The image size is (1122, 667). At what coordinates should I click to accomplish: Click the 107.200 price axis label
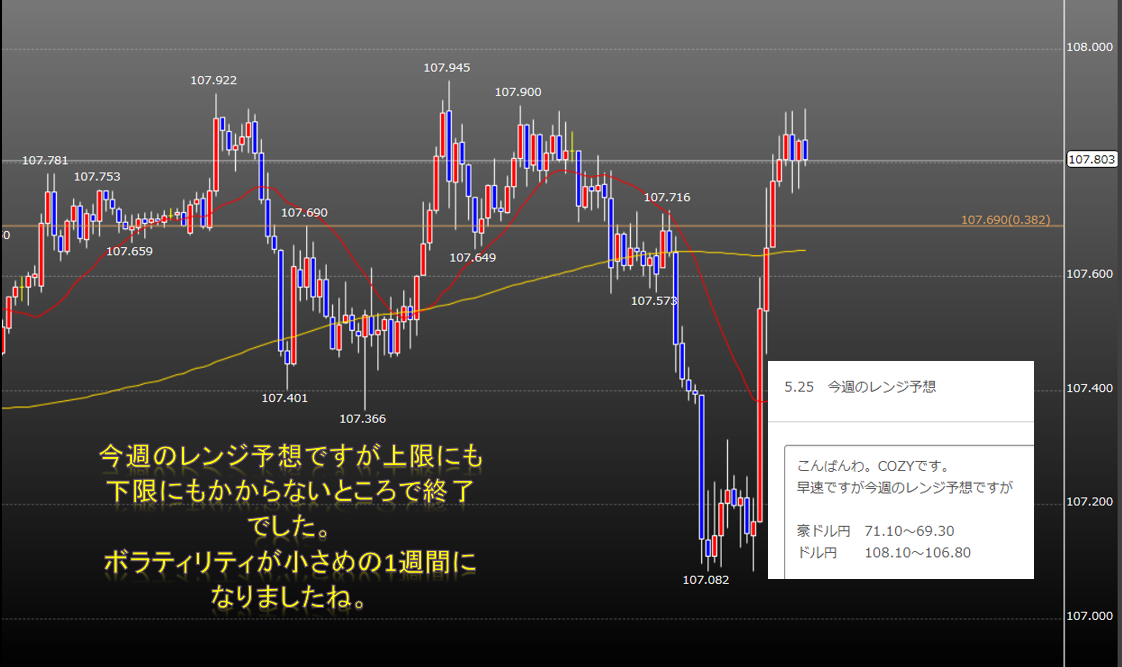[x=1090, y=502]
